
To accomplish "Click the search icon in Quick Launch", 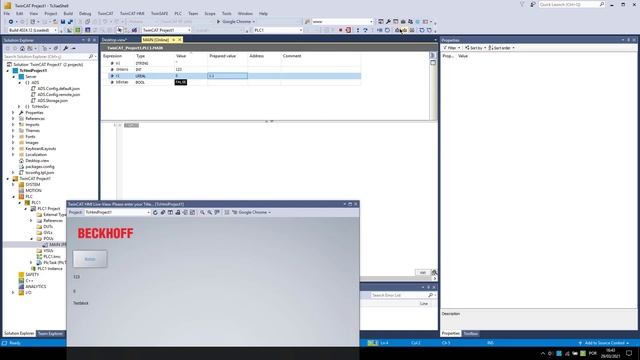I will [602, 4].
